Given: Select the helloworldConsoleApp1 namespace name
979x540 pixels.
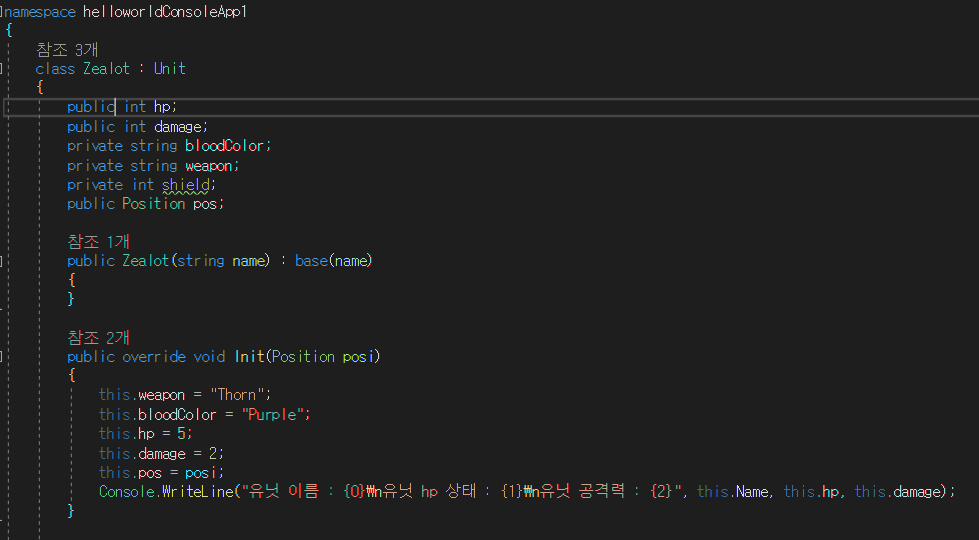Looking at the screenshot, I should (x=165, y=12).
